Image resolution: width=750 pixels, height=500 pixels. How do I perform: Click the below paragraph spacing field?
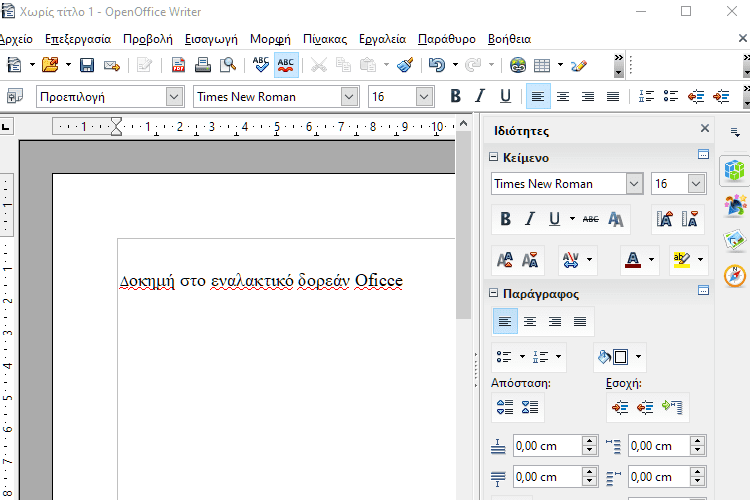[x=547, y=477]
